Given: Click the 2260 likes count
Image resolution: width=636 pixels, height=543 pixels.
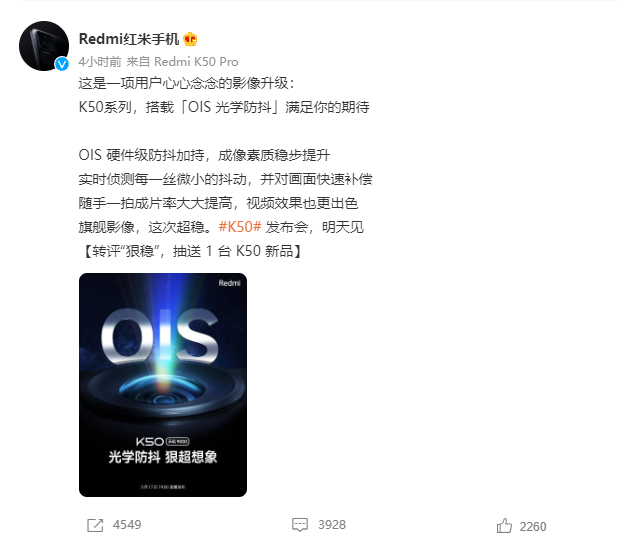Looking at the screenshot, I should [533, 526].
